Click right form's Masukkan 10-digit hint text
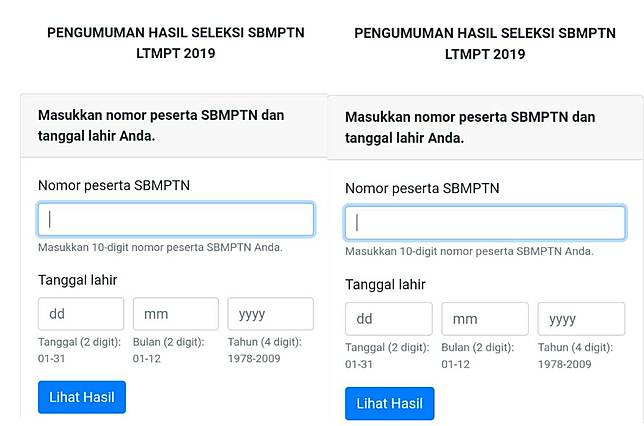The image size is (644, 426). coord(469,251)
